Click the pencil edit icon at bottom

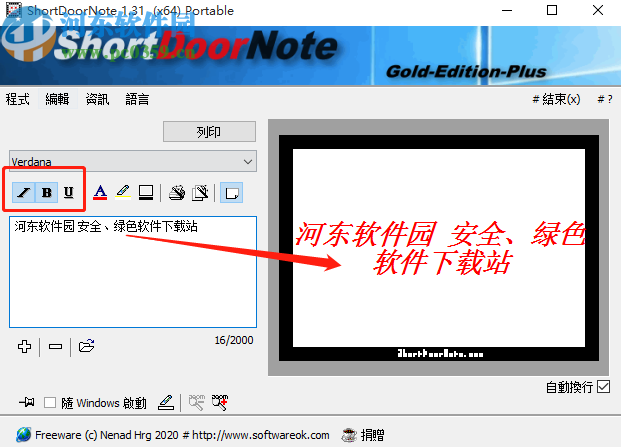[166, 402]
